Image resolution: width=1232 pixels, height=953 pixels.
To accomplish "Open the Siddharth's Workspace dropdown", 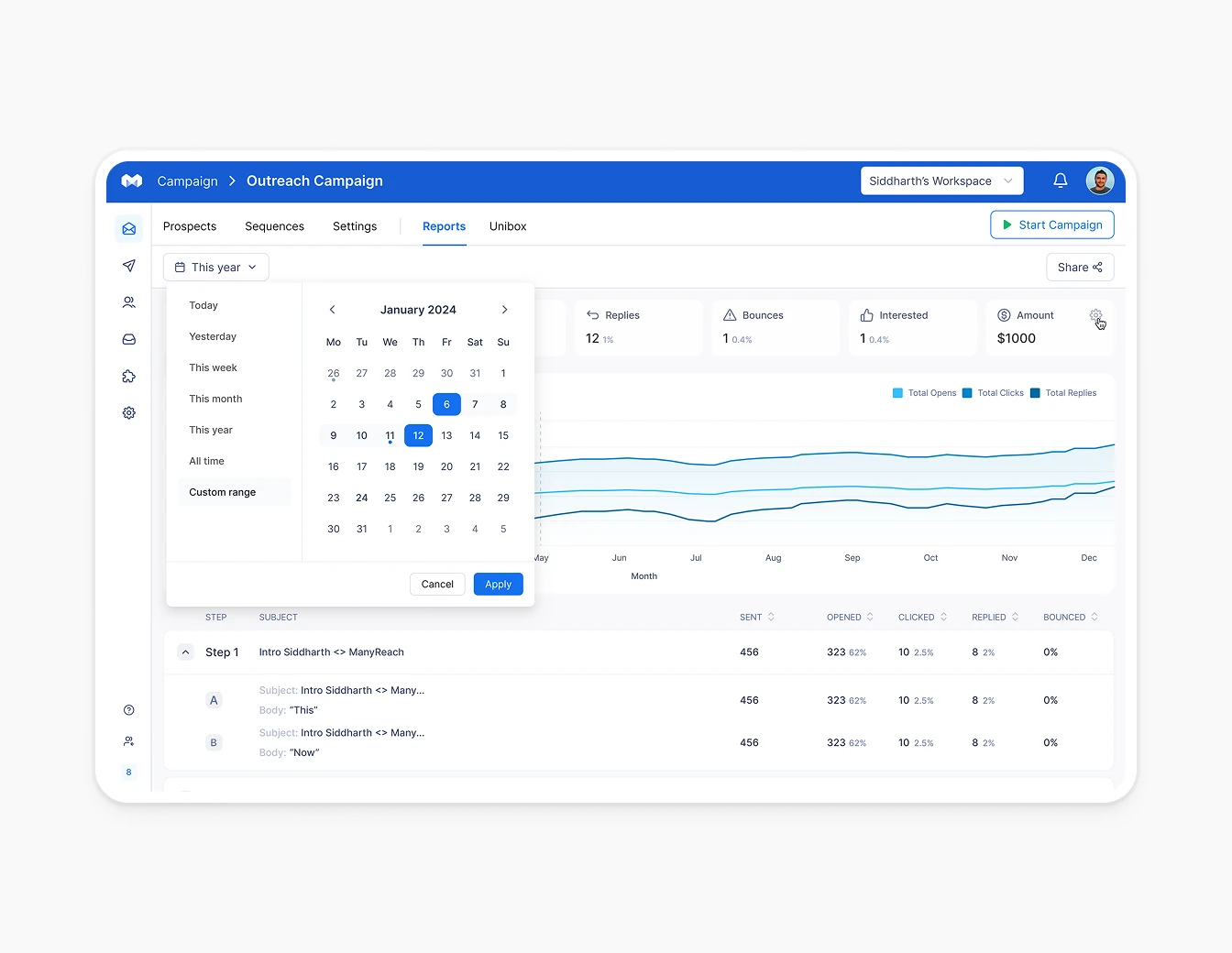I will click(941, 181).
